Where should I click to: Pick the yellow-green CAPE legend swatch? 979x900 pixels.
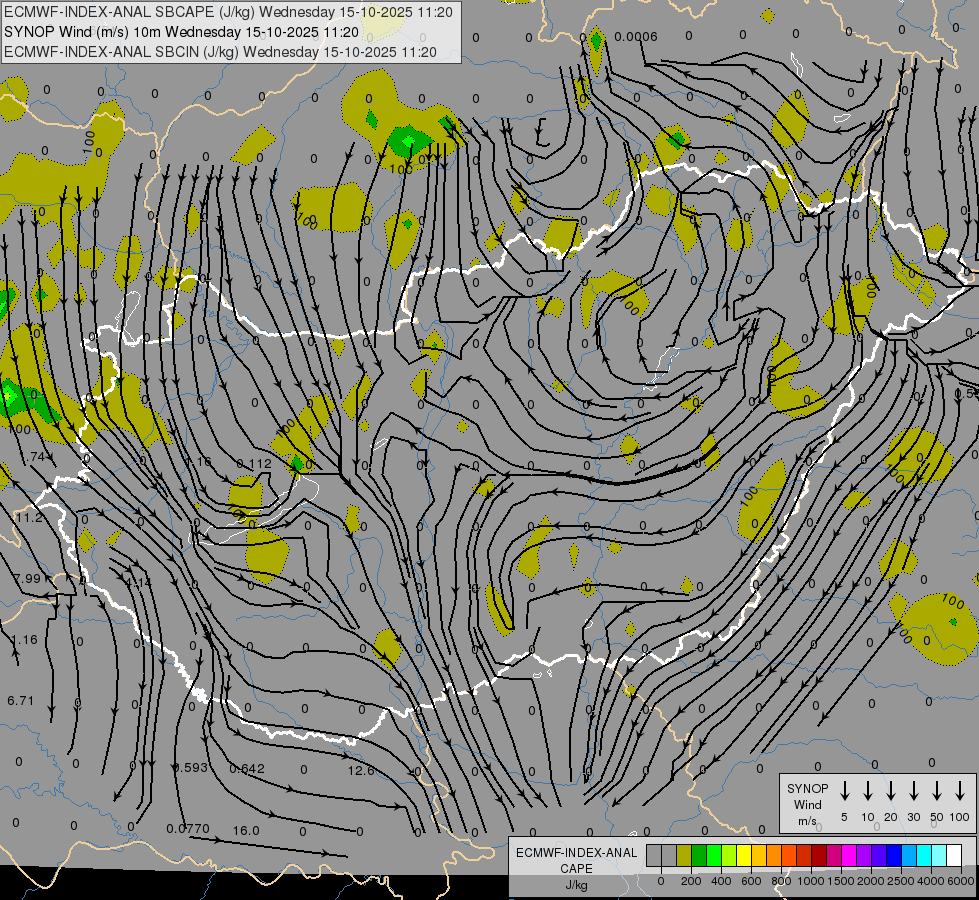click(729, 856)
